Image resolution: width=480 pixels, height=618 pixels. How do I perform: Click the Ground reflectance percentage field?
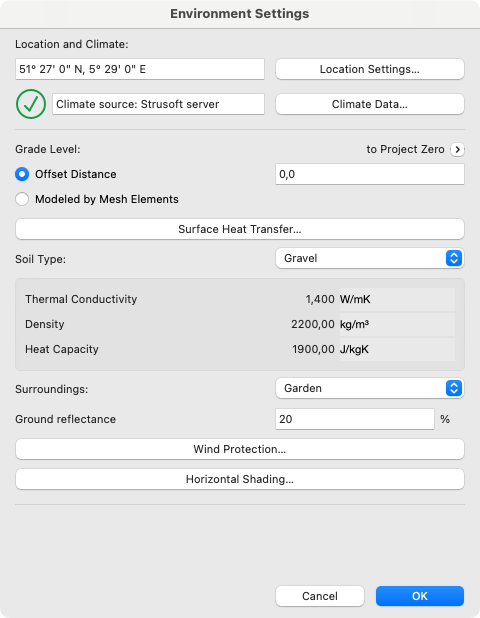[355, 419]
